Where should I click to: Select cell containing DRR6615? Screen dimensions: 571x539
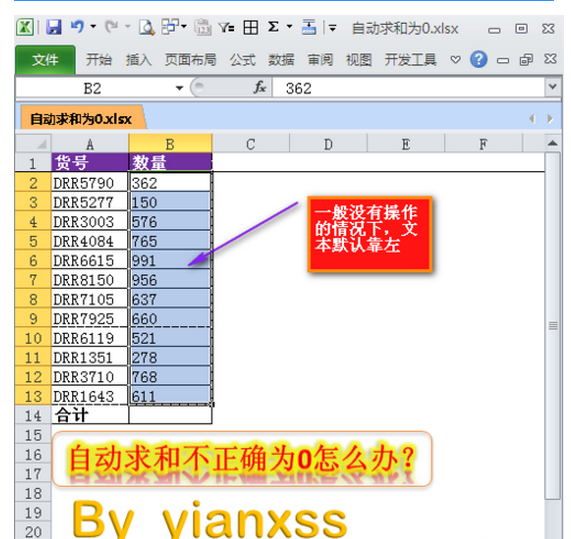pos(90,260)
